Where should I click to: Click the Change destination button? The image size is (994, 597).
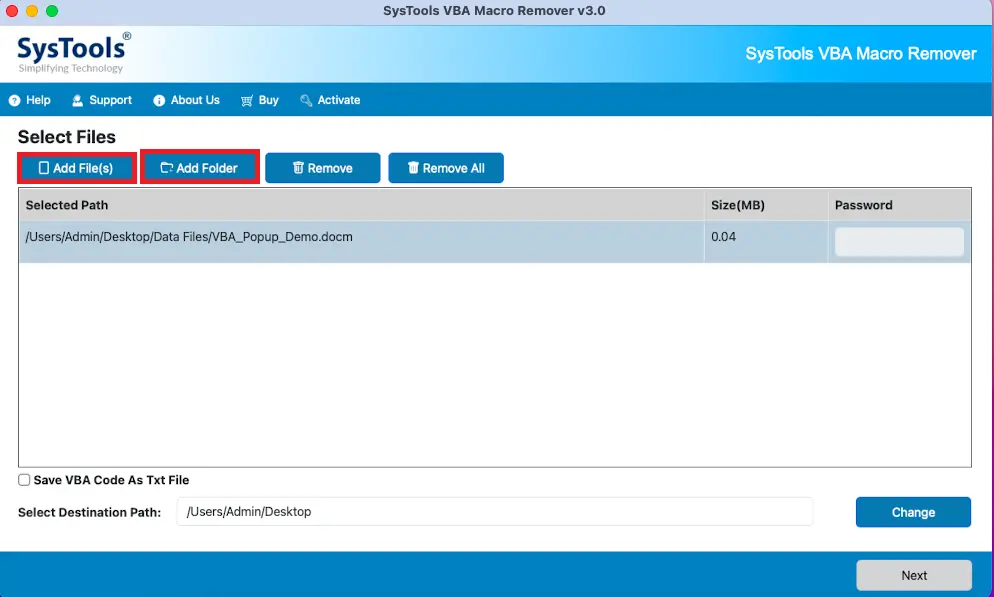[913, 512]
